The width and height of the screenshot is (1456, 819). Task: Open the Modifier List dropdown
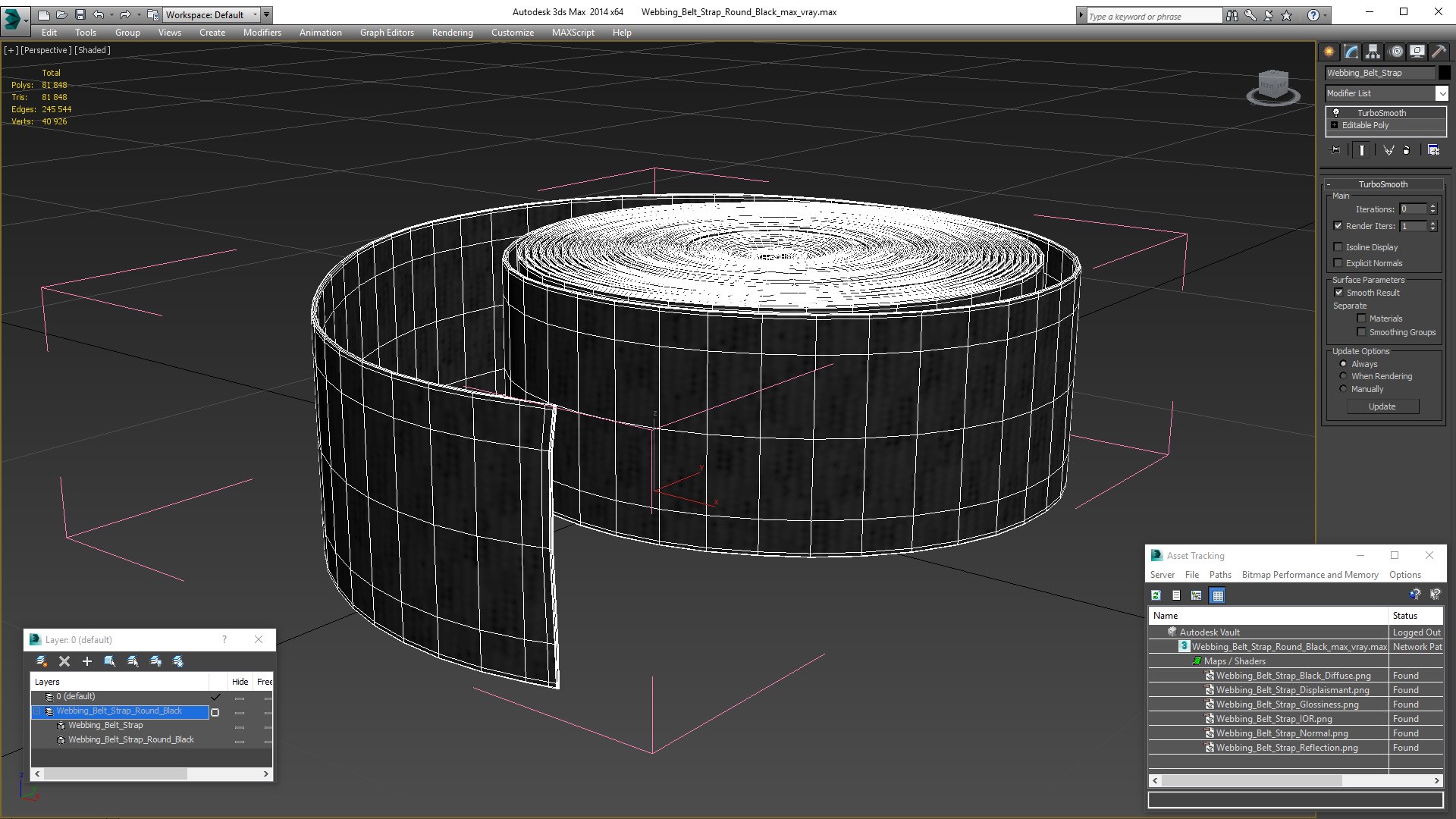(1441, 93)
